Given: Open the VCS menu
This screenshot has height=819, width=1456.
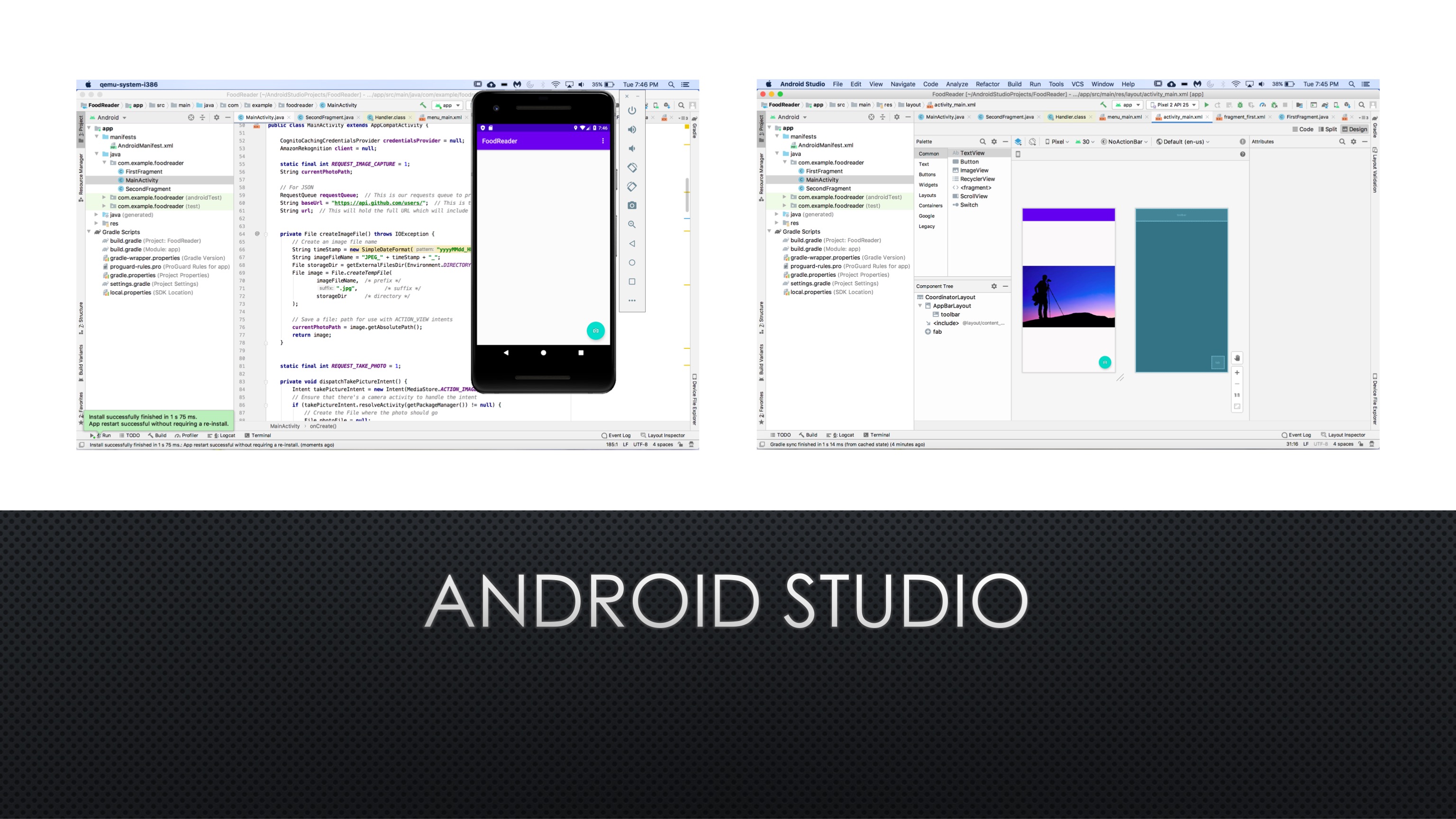Looking at the screenshot, I should coord(1077,84).
